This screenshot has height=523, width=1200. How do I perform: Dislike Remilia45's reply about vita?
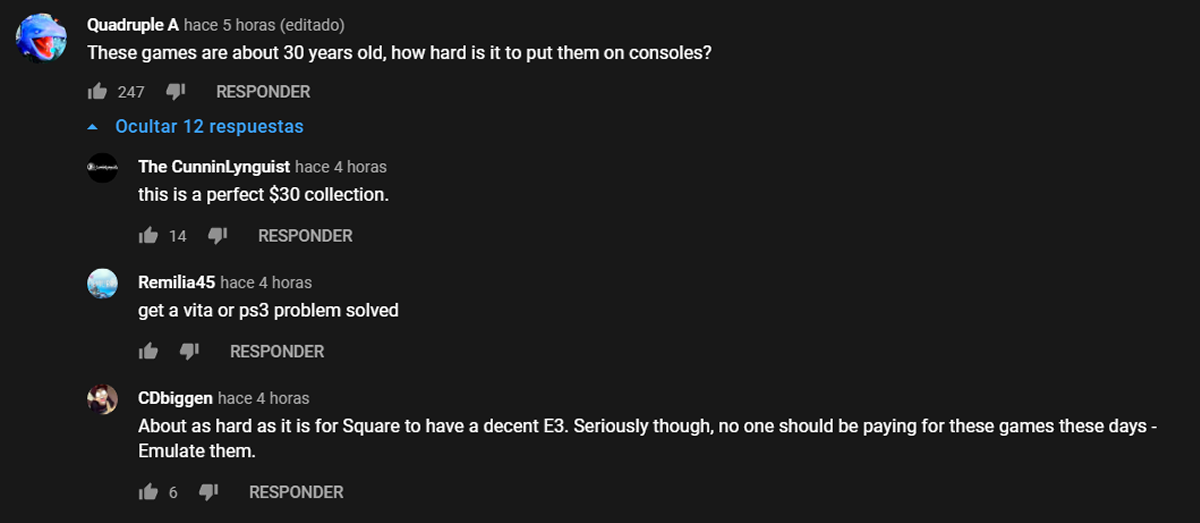click(189, 352)
